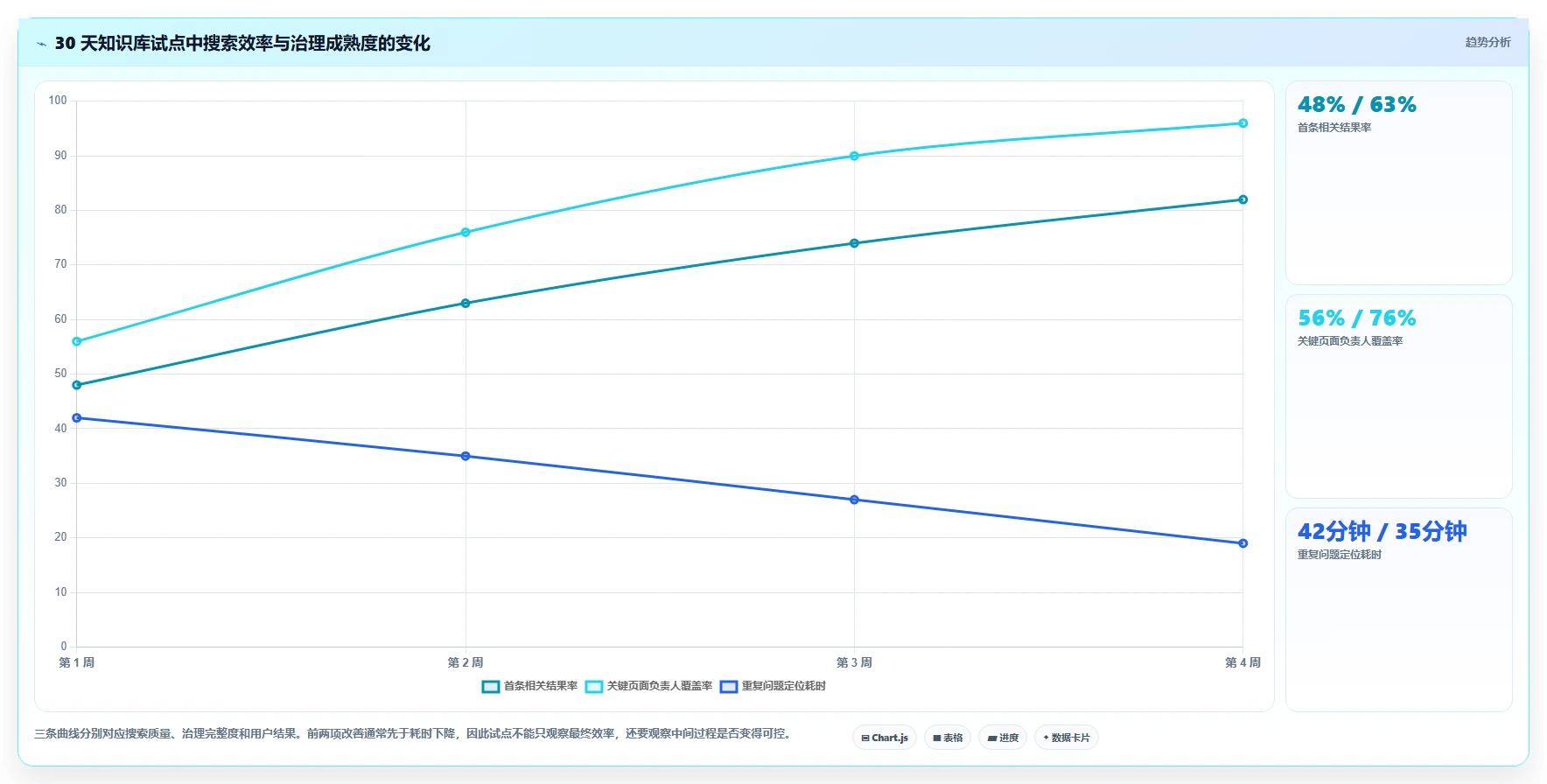Select the 关键页面负责人覆盖率 point at 第 3 周
Viewport: 1547px width, 784px height.
click(x=854, y=156)
